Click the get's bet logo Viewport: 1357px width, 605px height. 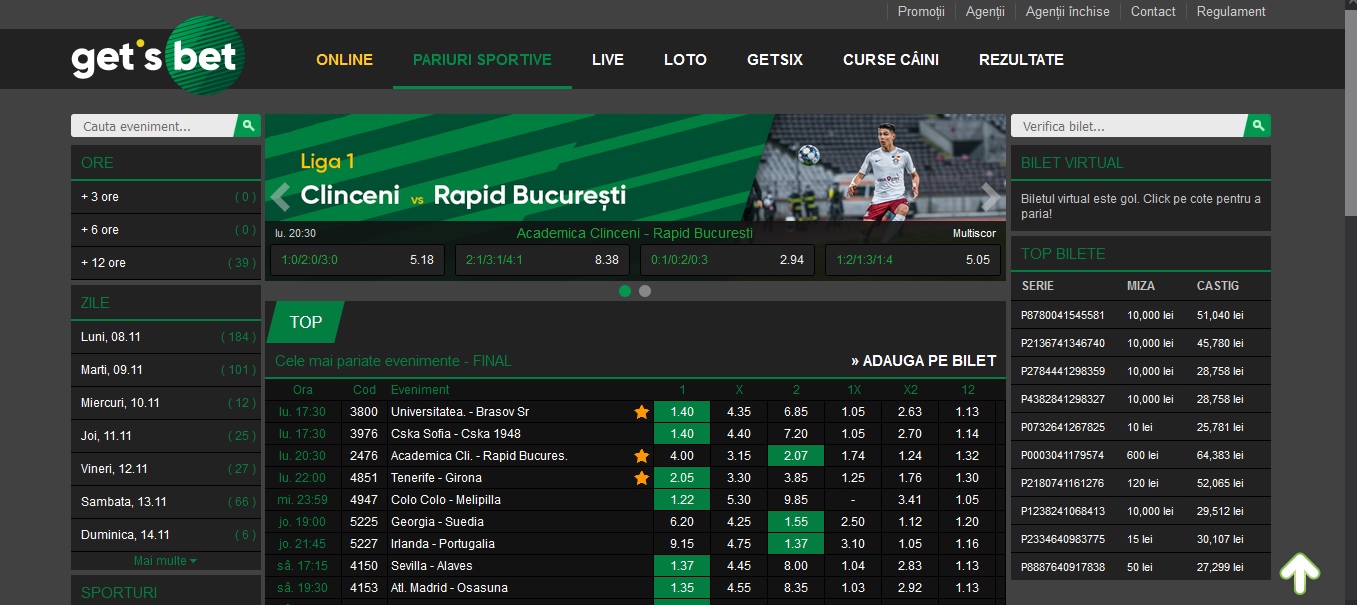(157, 56)
